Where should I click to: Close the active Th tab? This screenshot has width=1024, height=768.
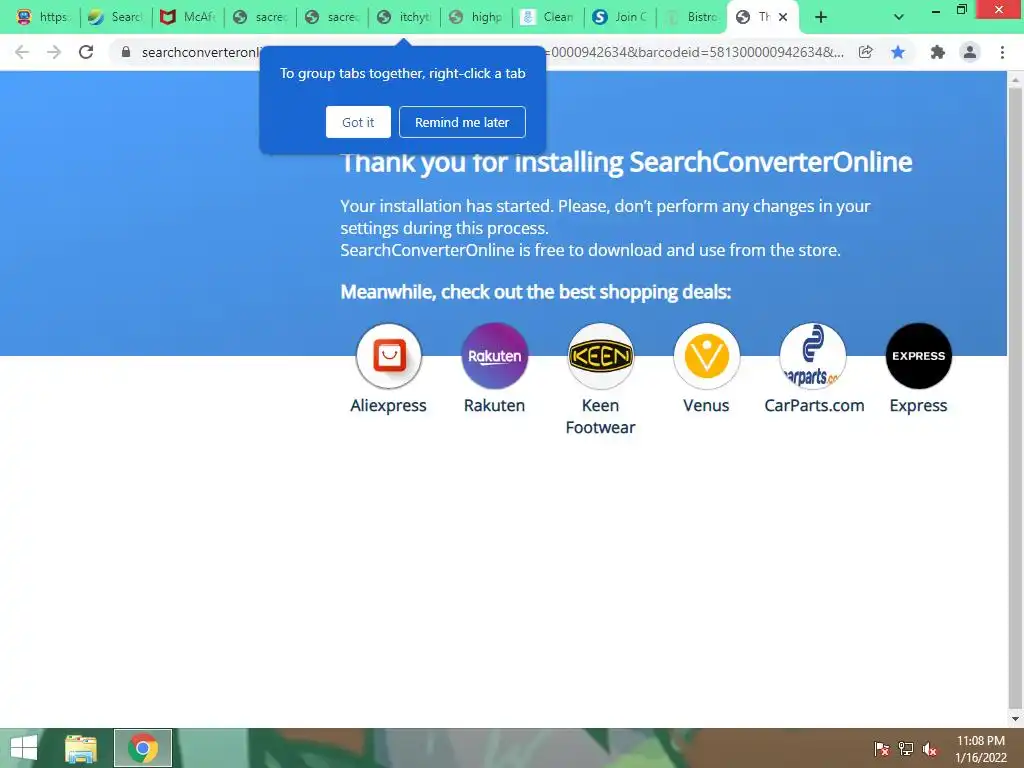[x=783, y=17]
